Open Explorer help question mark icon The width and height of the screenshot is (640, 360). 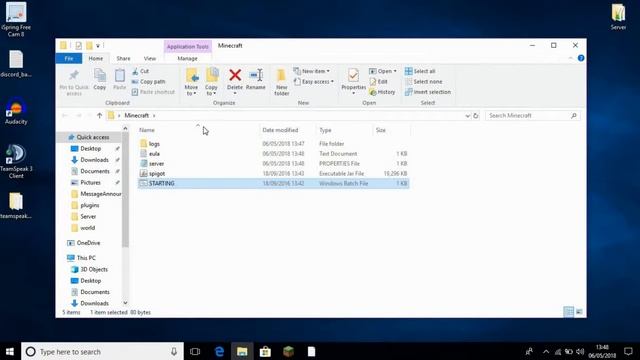coord(581,58)
